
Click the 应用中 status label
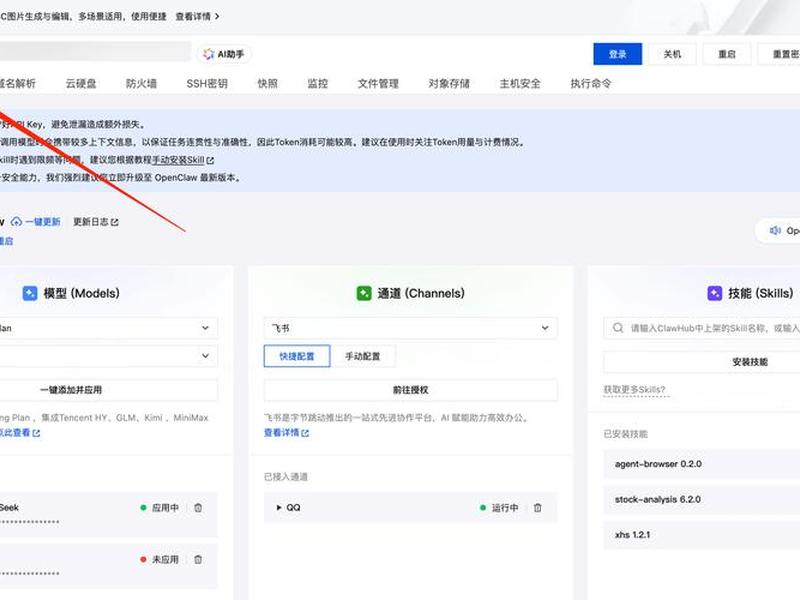click(x=165, y=508)
